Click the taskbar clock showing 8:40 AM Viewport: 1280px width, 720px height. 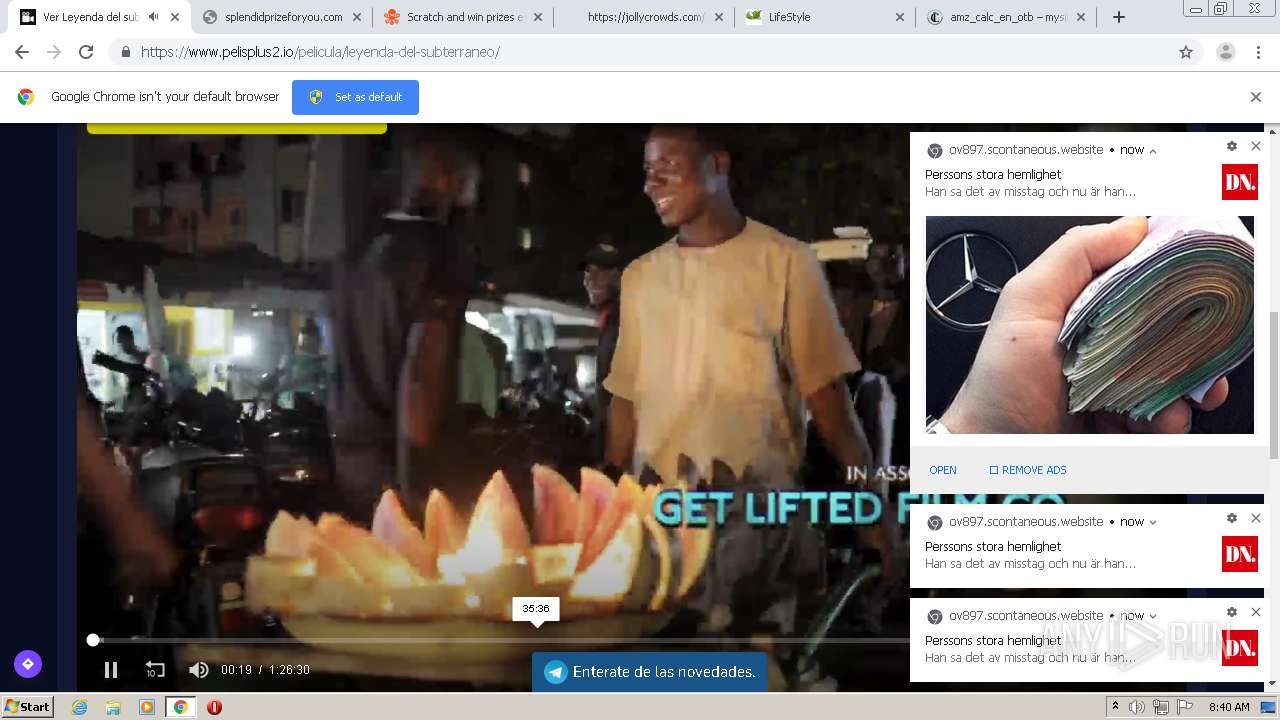(x=1229, y=707)
